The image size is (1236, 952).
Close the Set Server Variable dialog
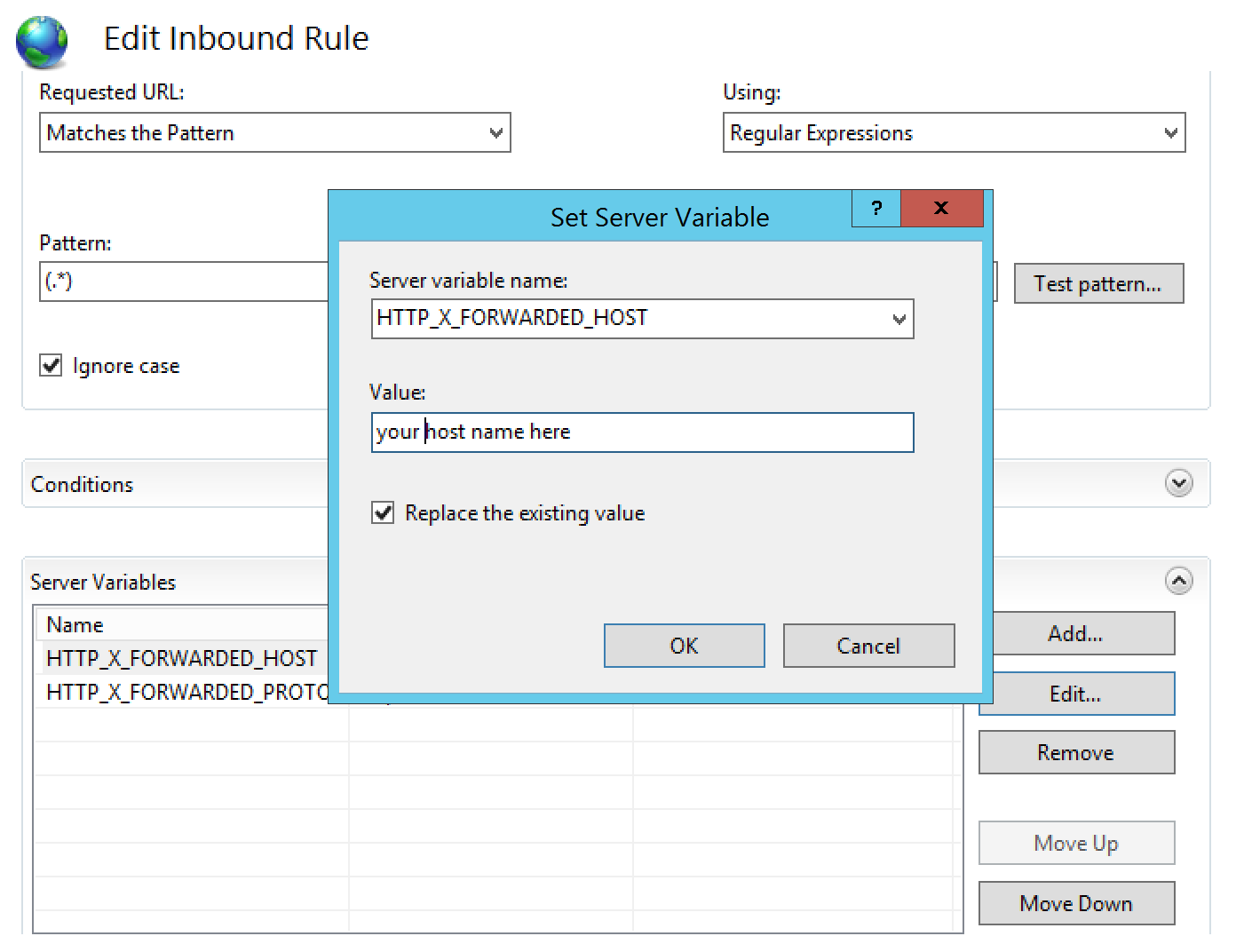[941, 209]
